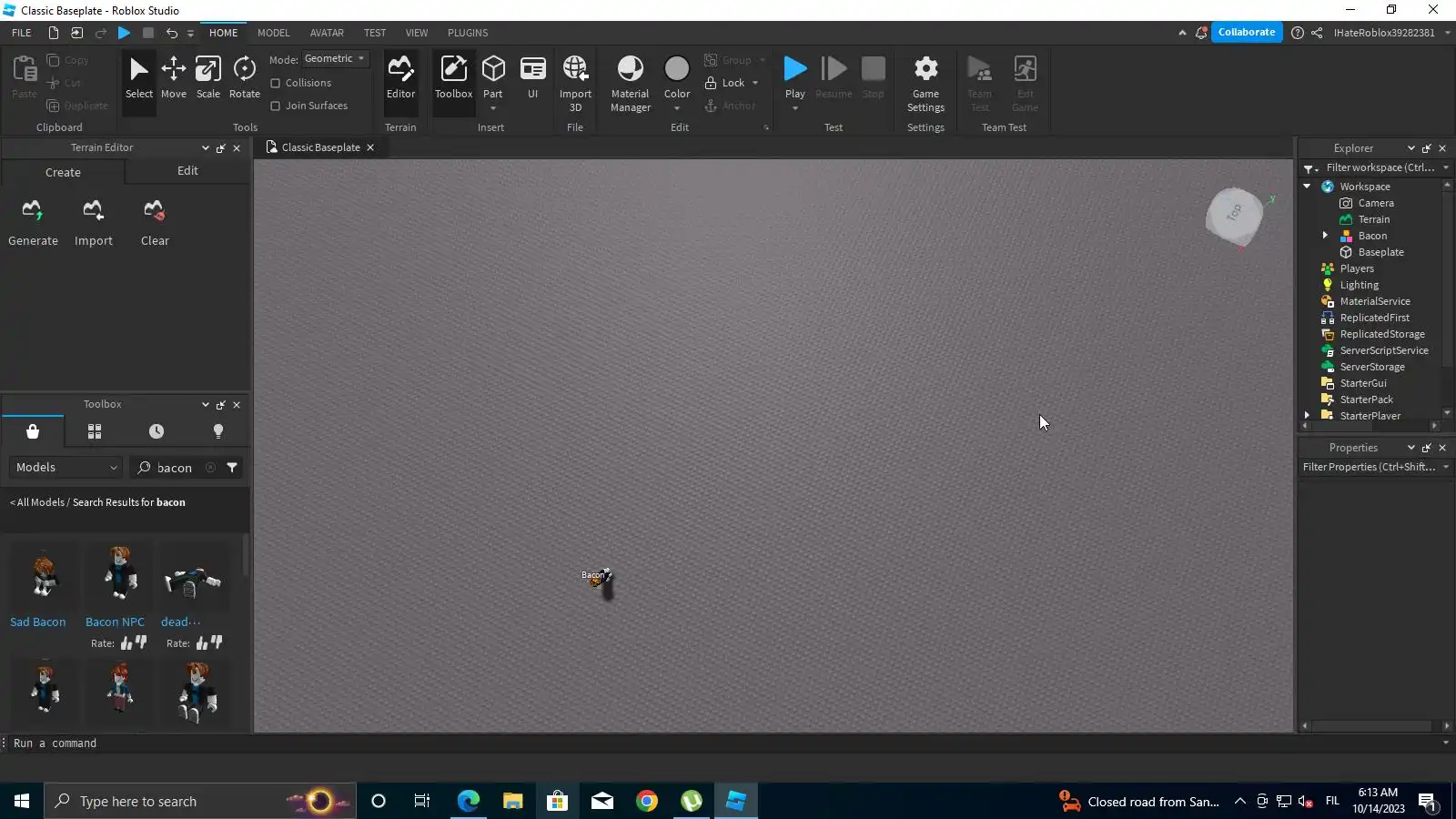The height and width of the screenshot is (819, 1456).
Task: Open the Color dropdown arrow
Action: (677, 108)
